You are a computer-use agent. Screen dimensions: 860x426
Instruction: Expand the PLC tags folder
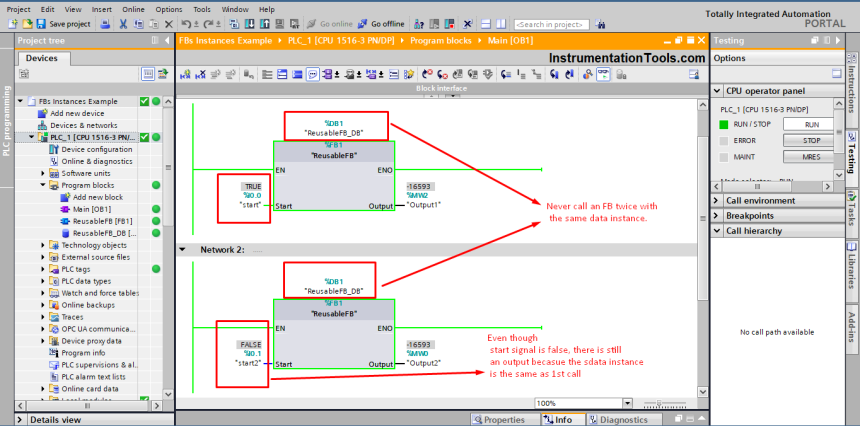(x=43, y=269)
